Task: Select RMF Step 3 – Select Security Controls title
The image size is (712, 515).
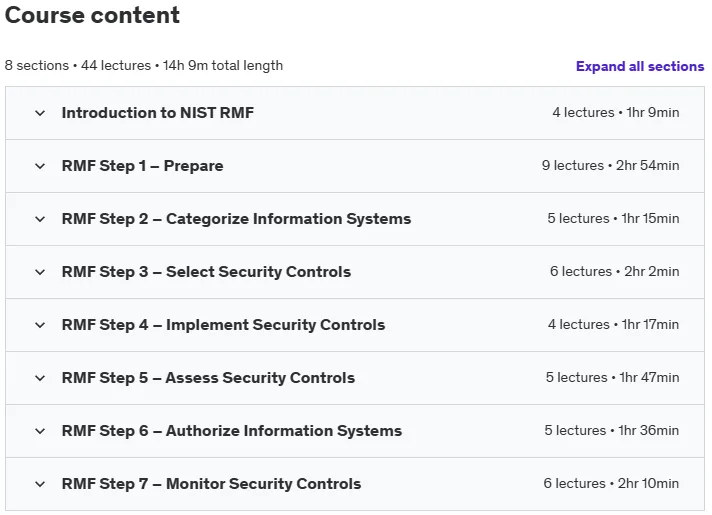Action: click(x=206, y=272)
